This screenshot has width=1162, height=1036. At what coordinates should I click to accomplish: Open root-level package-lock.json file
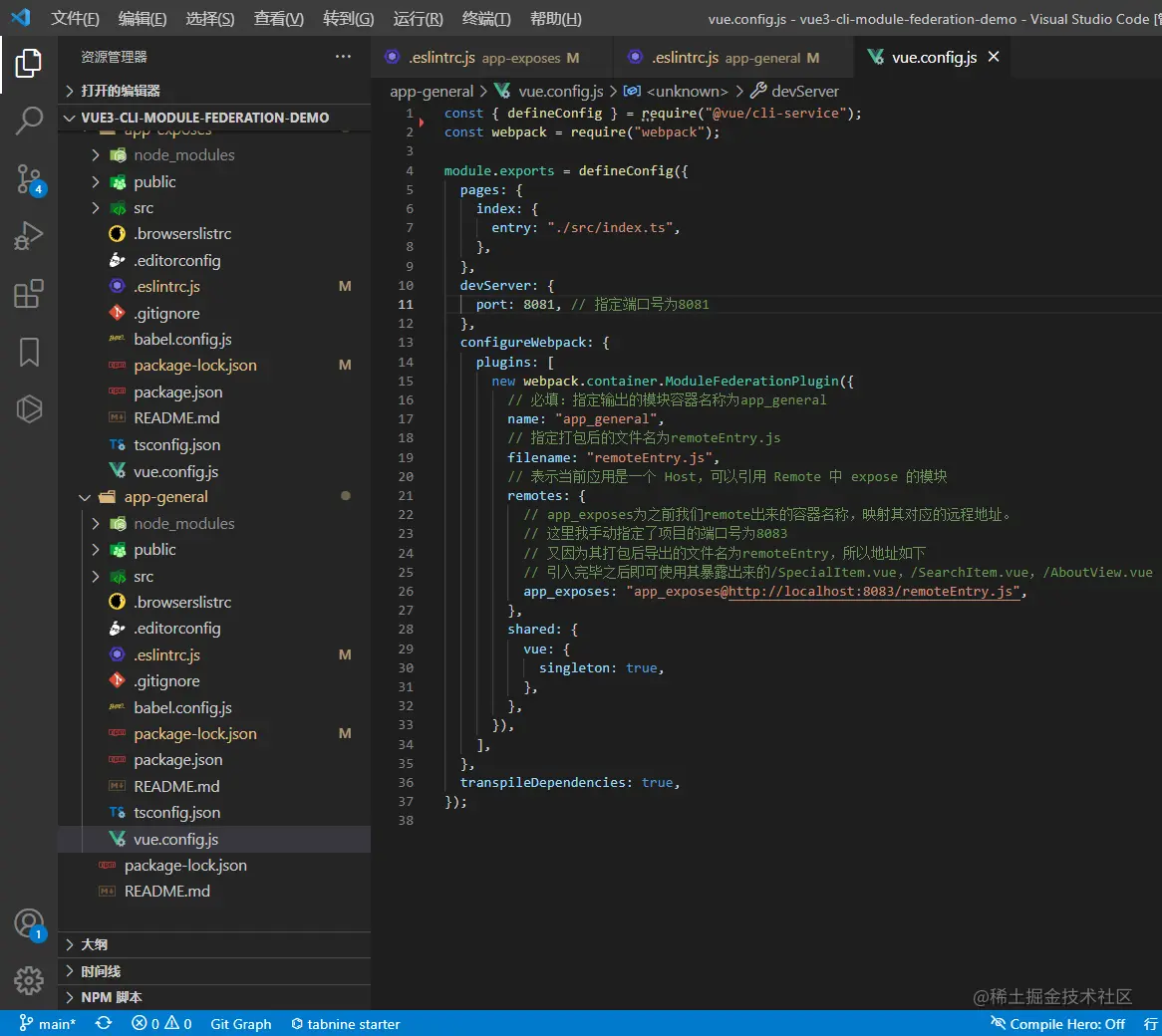214,865
